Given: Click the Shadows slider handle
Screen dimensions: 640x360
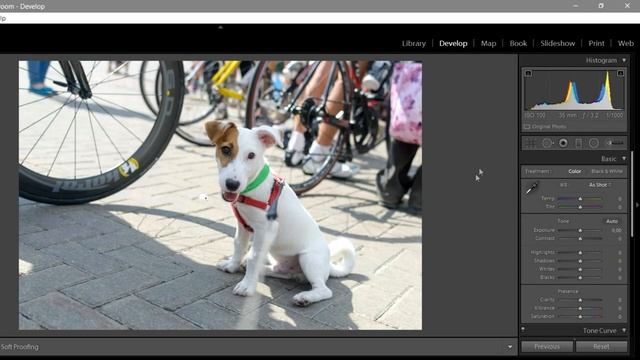Looking at the screenshot, I should click(x=580, y=261).
